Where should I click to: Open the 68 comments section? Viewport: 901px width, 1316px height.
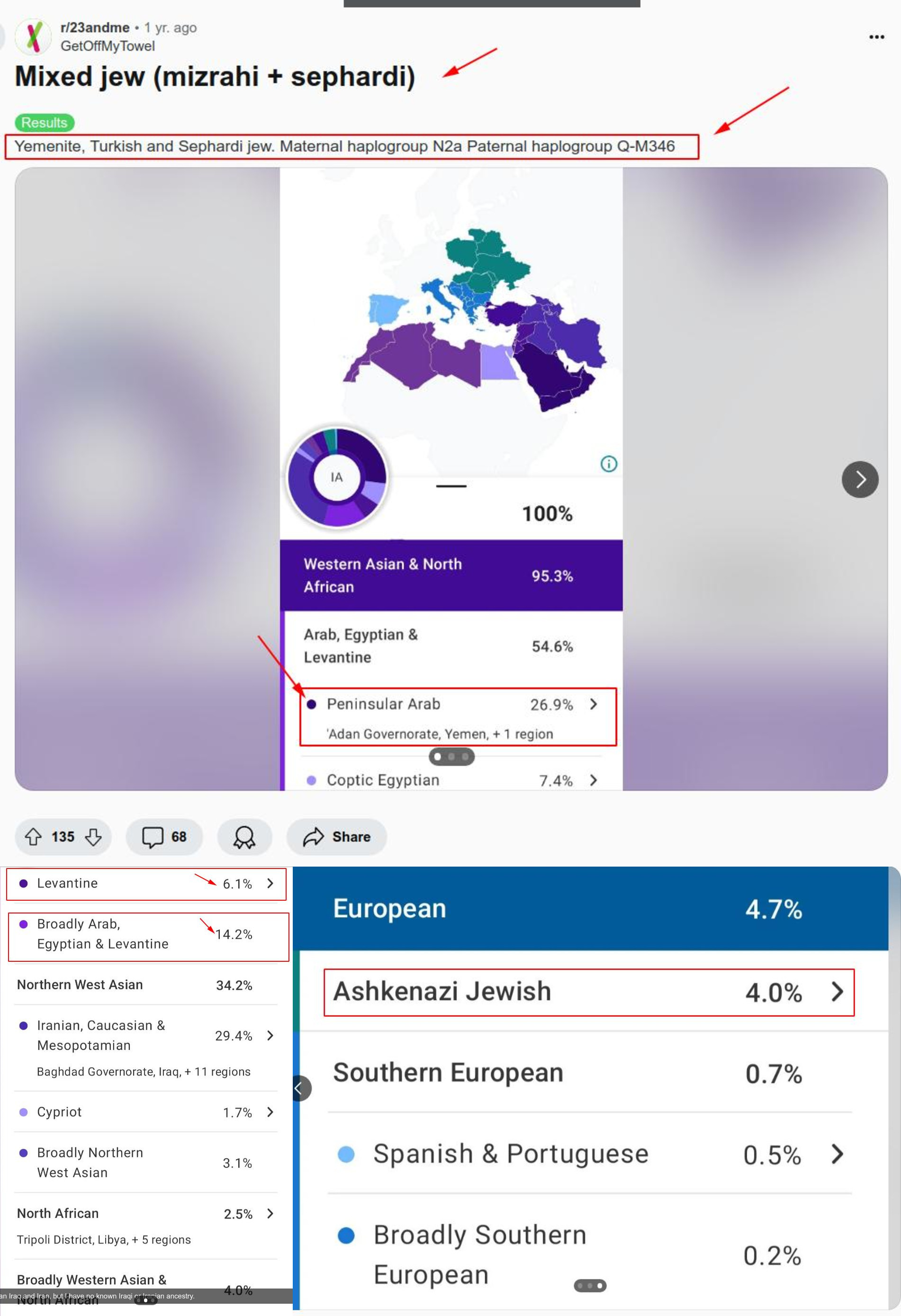[163, 836]
